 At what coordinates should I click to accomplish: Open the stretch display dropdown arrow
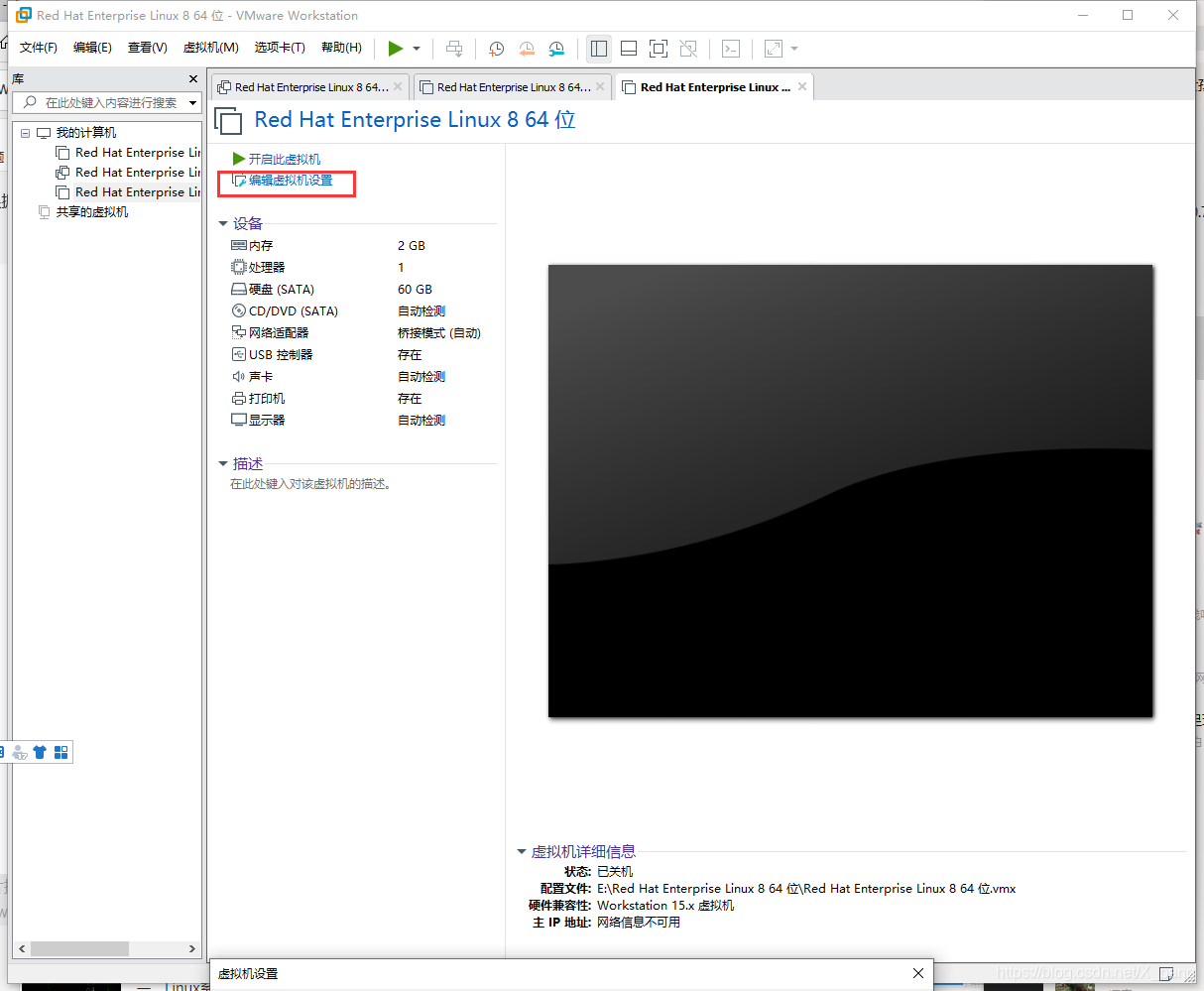(x=794, y=49)
